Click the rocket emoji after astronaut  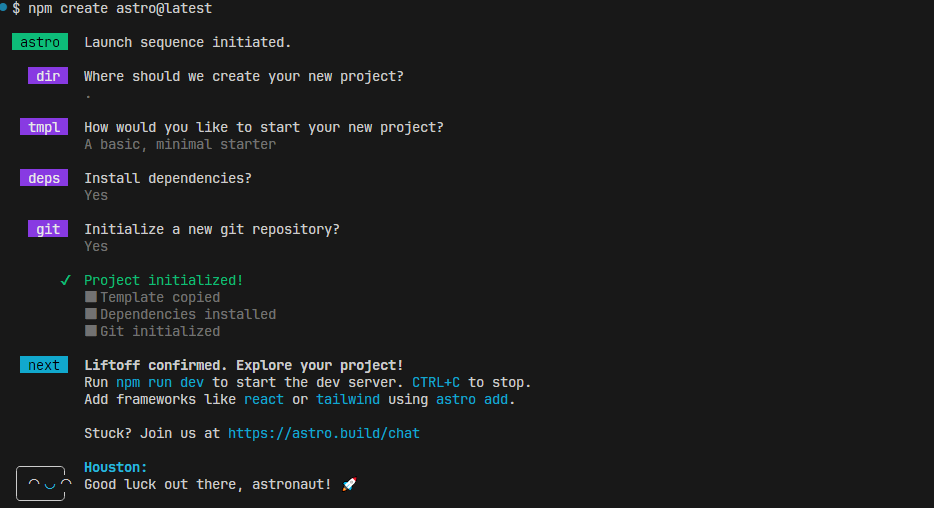pyautogui.click(x=350, y=484)
